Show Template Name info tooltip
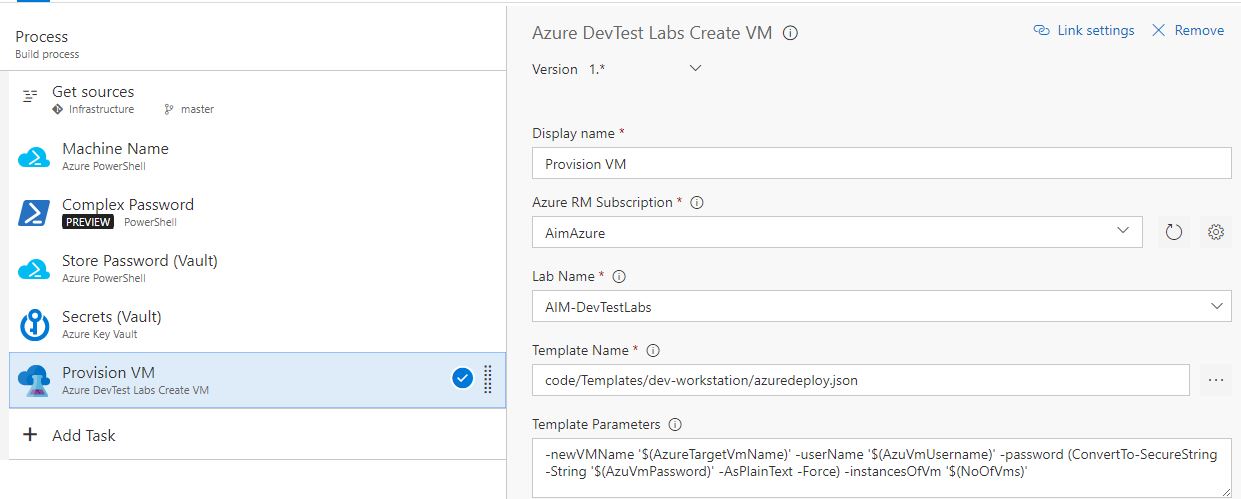This screenshot has height=499, width=1241. [654, 351]
